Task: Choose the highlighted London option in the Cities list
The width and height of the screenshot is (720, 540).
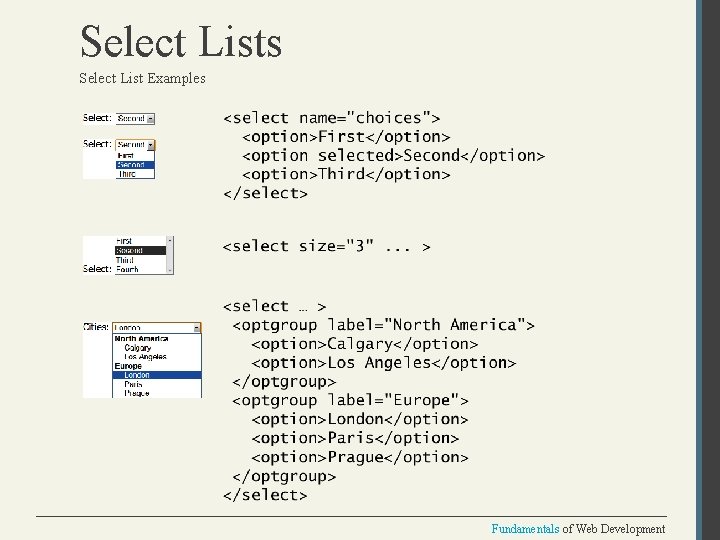Action: [157, 375]
